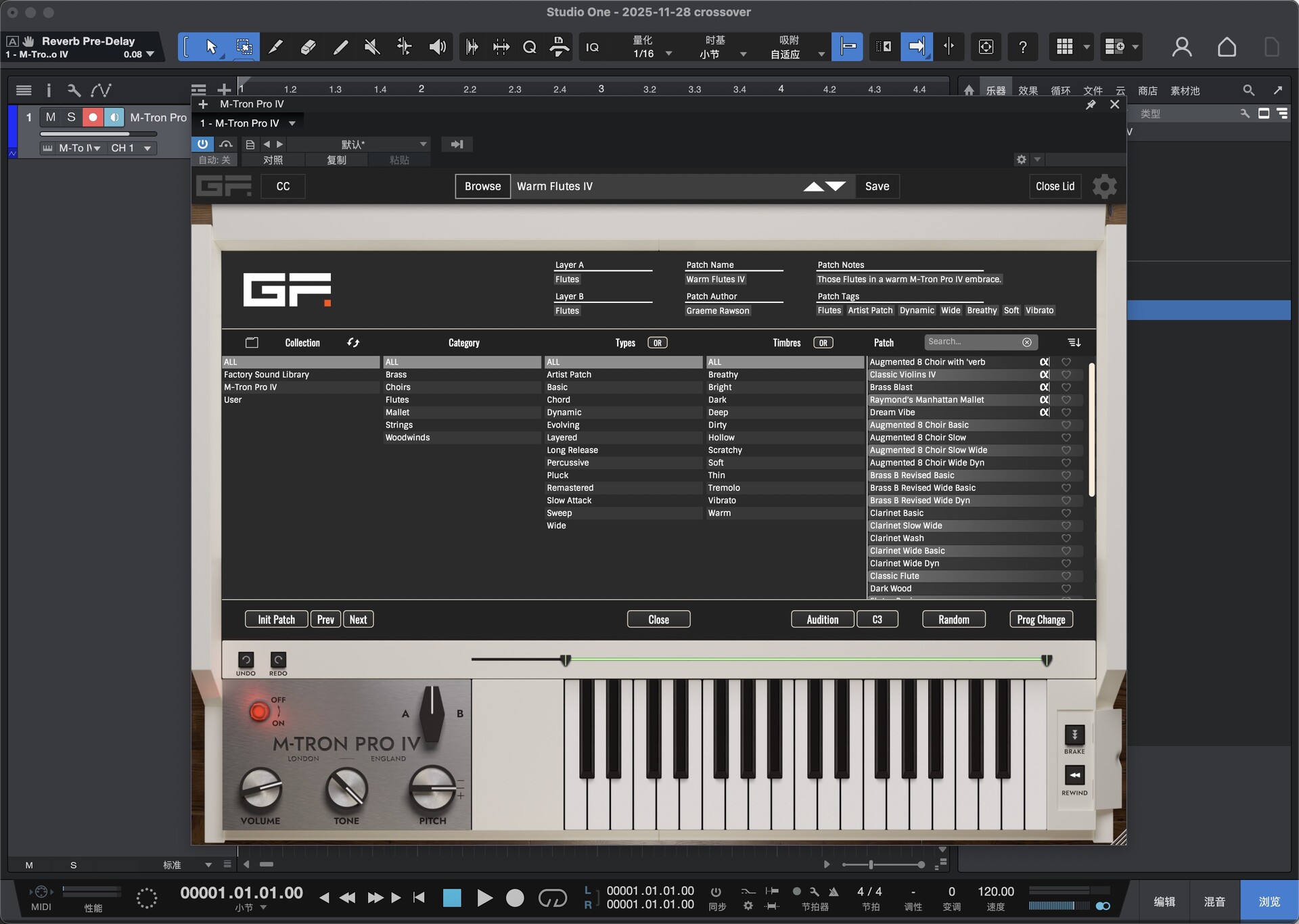Open the 混音 mix view tab
This screenshot has width=1299, height=924.
click(1214, 902)
